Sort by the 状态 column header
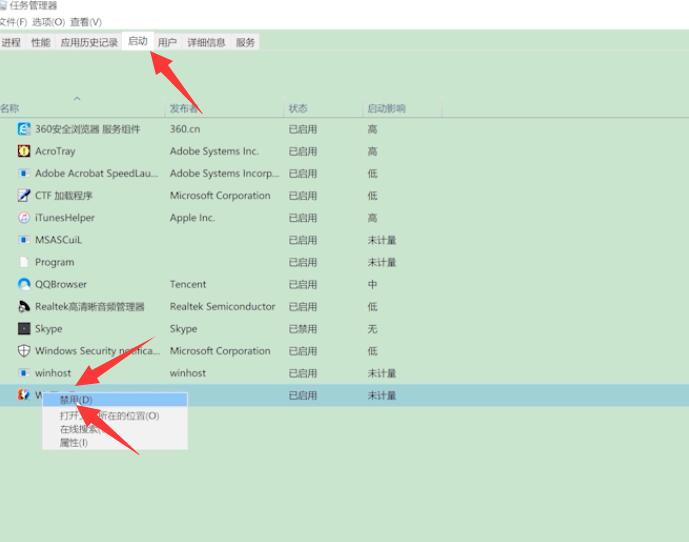The width and height of the screenshot is (689, 542). [298, 108]
